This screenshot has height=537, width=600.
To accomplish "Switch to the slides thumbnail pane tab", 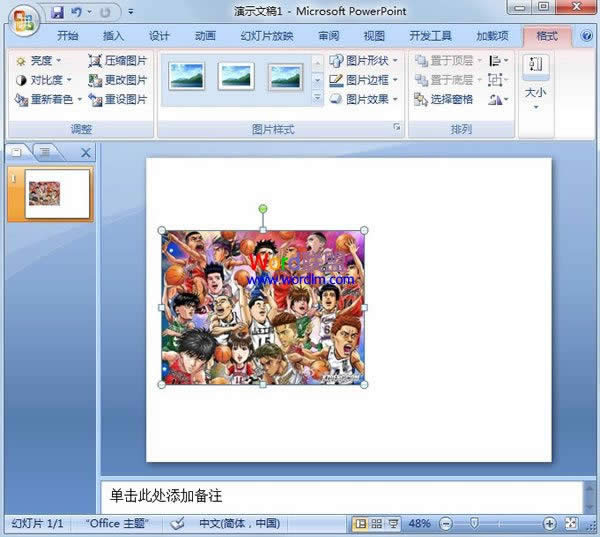I will (x=17, y=153).
